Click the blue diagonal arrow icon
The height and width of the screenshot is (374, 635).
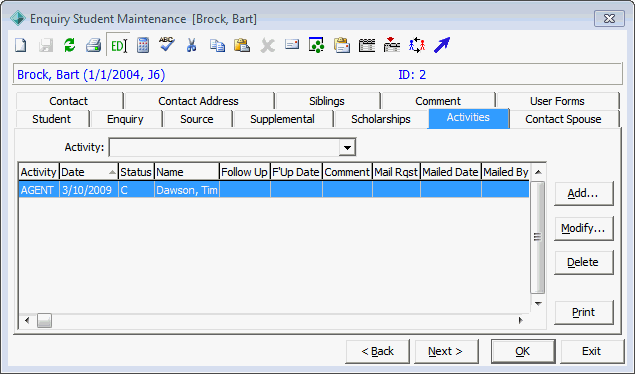pyautogui.click(x=442, y=45)
